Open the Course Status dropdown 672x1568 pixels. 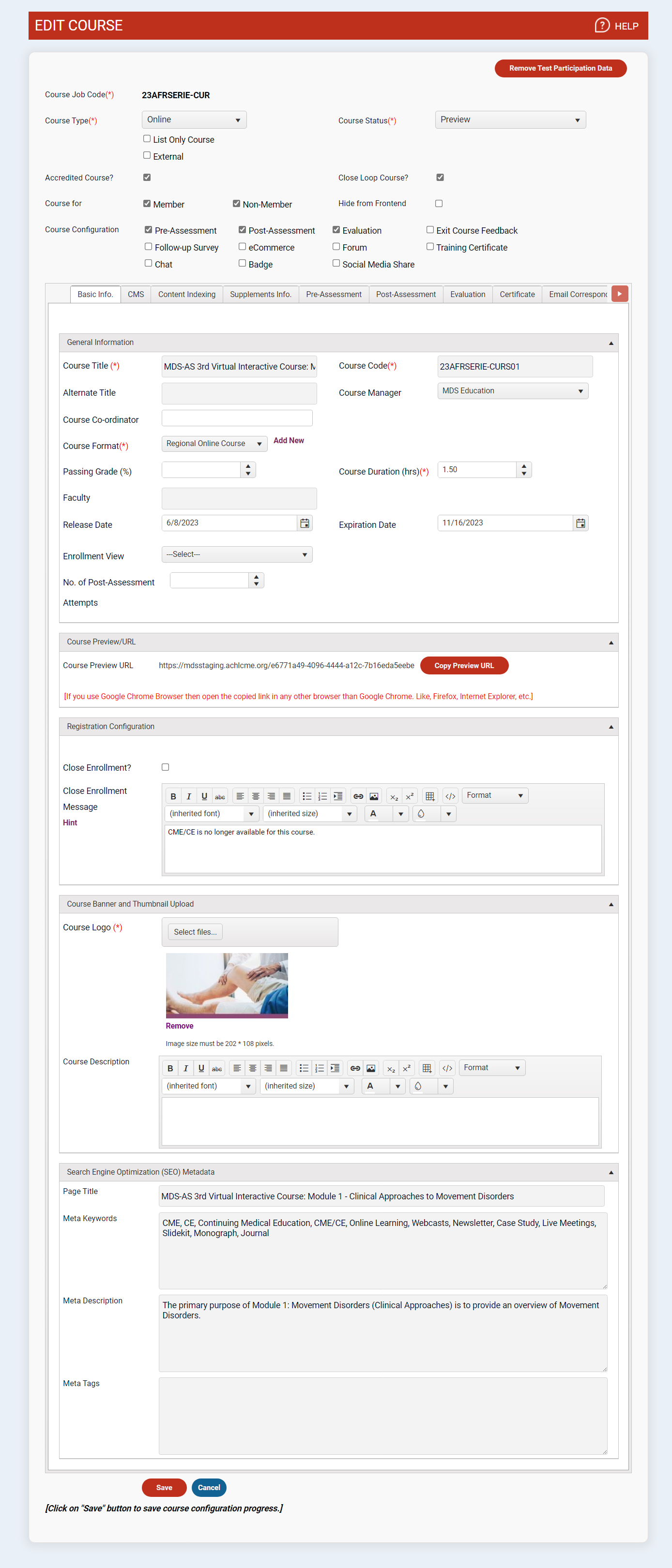point(510,120)
